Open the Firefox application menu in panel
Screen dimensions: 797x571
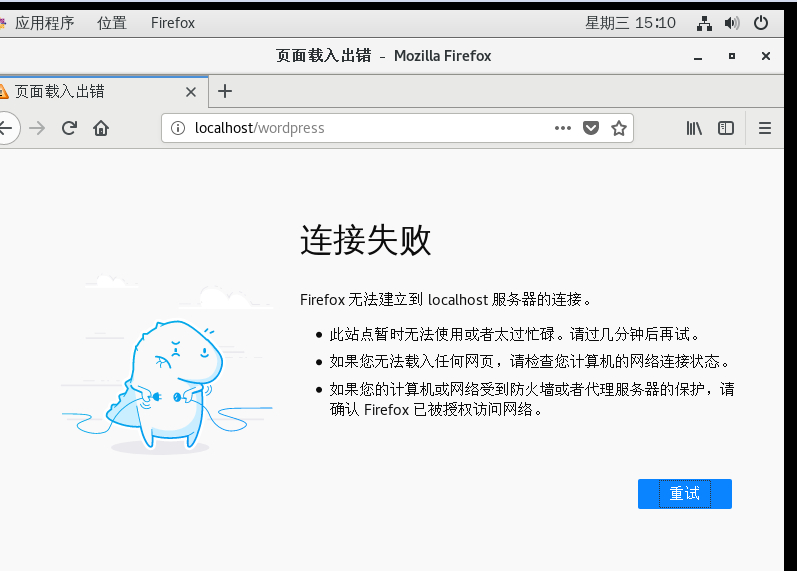[x=173, y=23]
